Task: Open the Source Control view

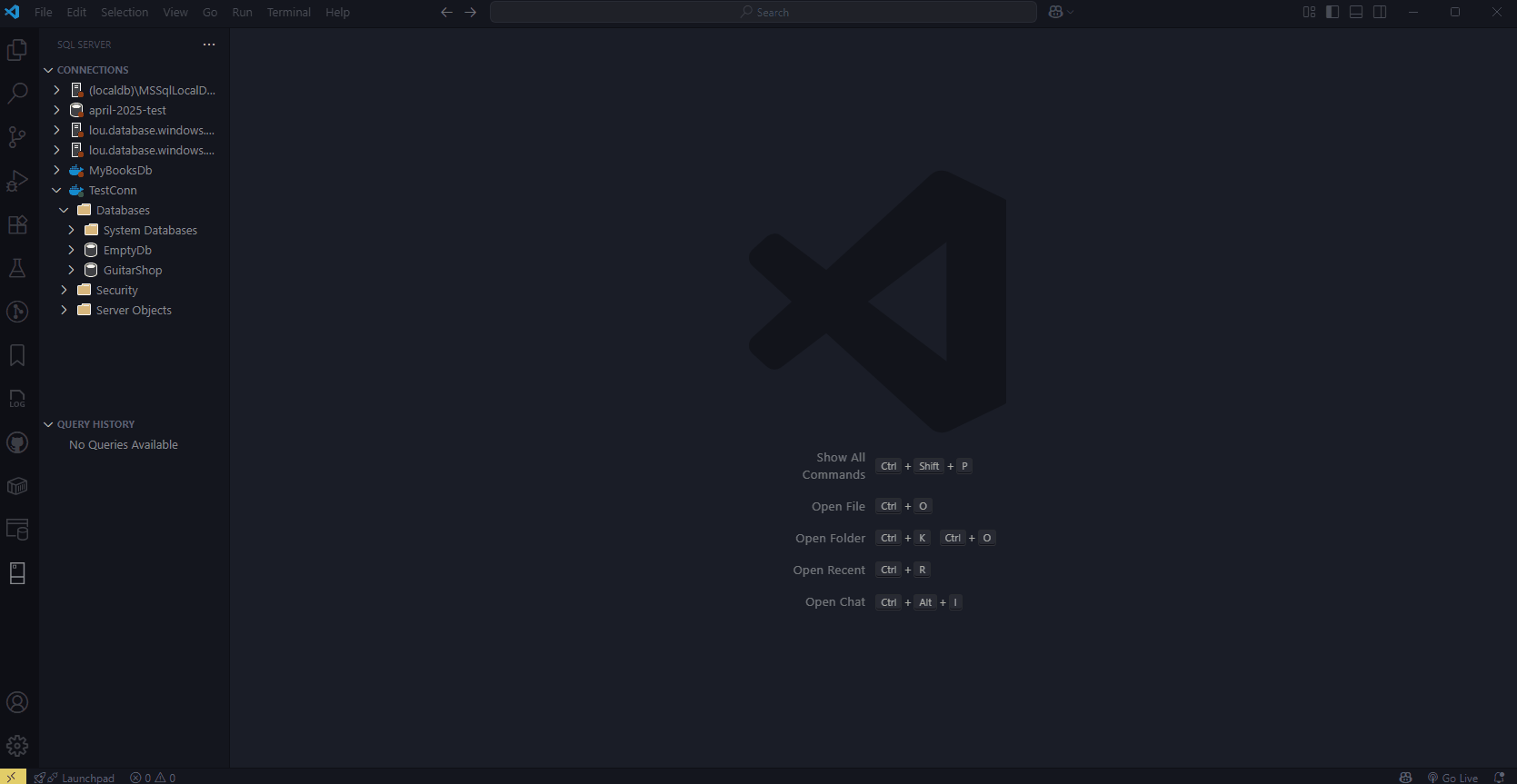Action: click(17, 137)
